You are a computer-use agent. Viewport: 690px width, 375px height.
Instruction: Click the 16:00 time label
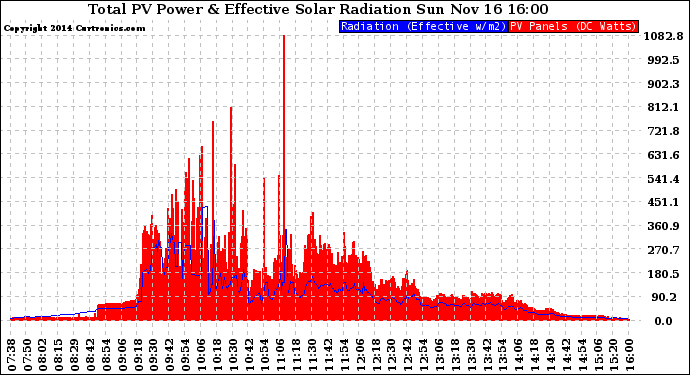(x=630, y=355)
